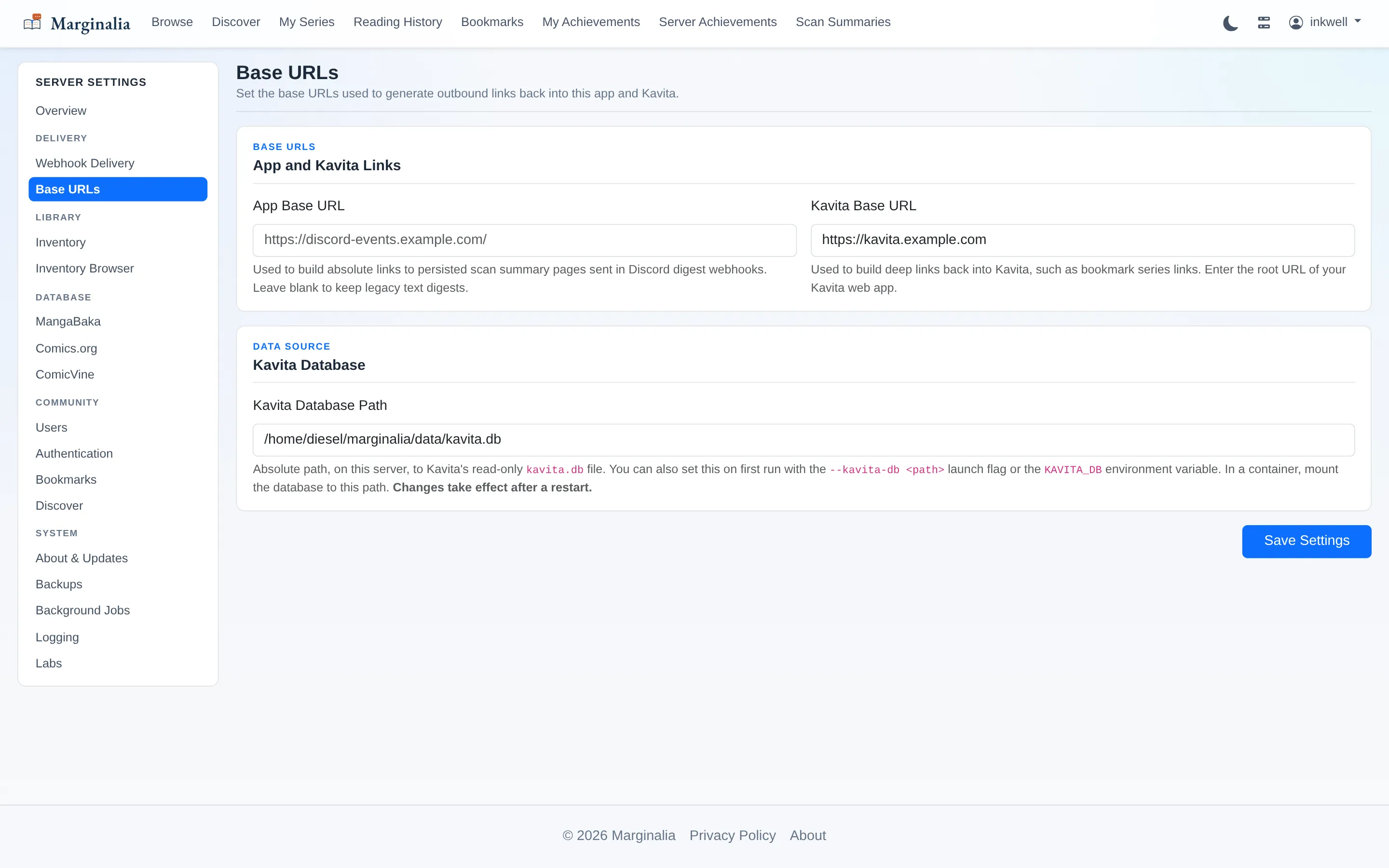Open sidebar Discover community settings
The image size is (1389, 868).
tap(118, 506)
